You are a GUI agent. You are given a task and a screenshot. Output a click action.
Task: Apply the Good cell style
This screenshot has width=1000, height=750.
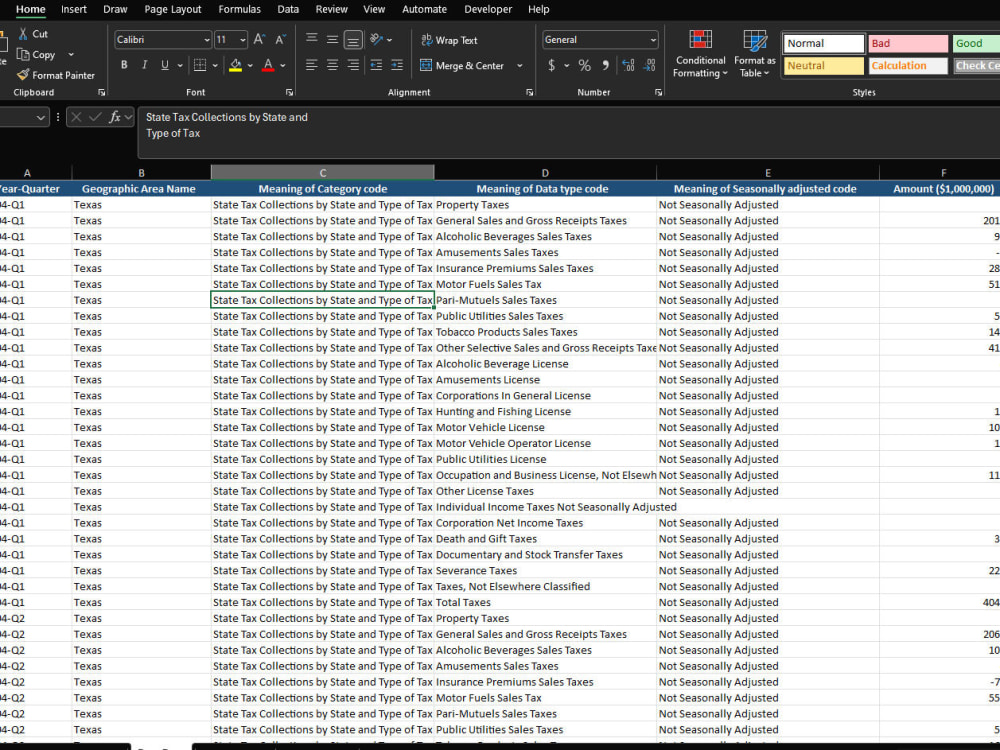(976, 43)
